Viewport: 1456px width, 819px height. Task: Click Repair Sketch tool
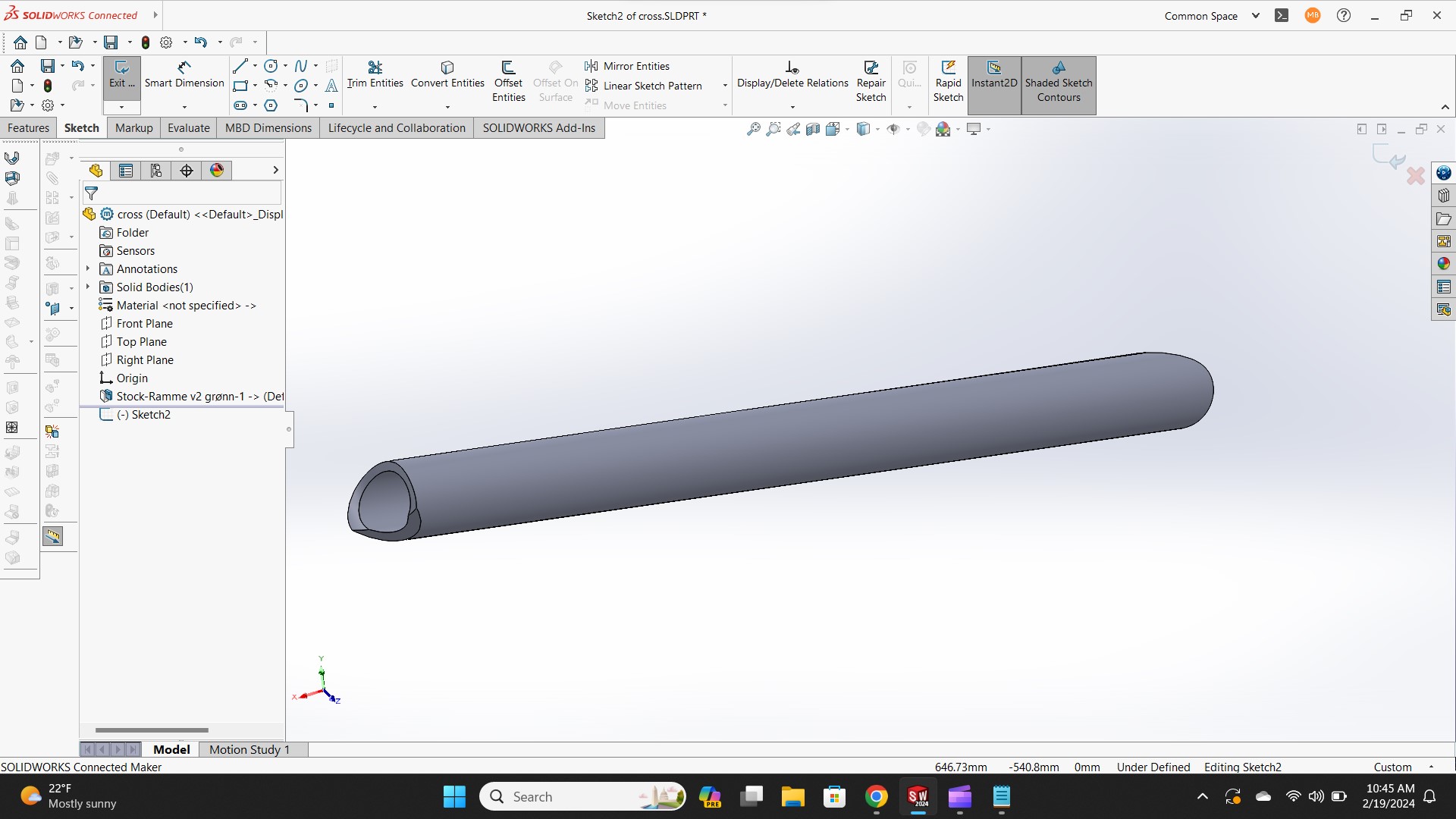coord(871,82)
